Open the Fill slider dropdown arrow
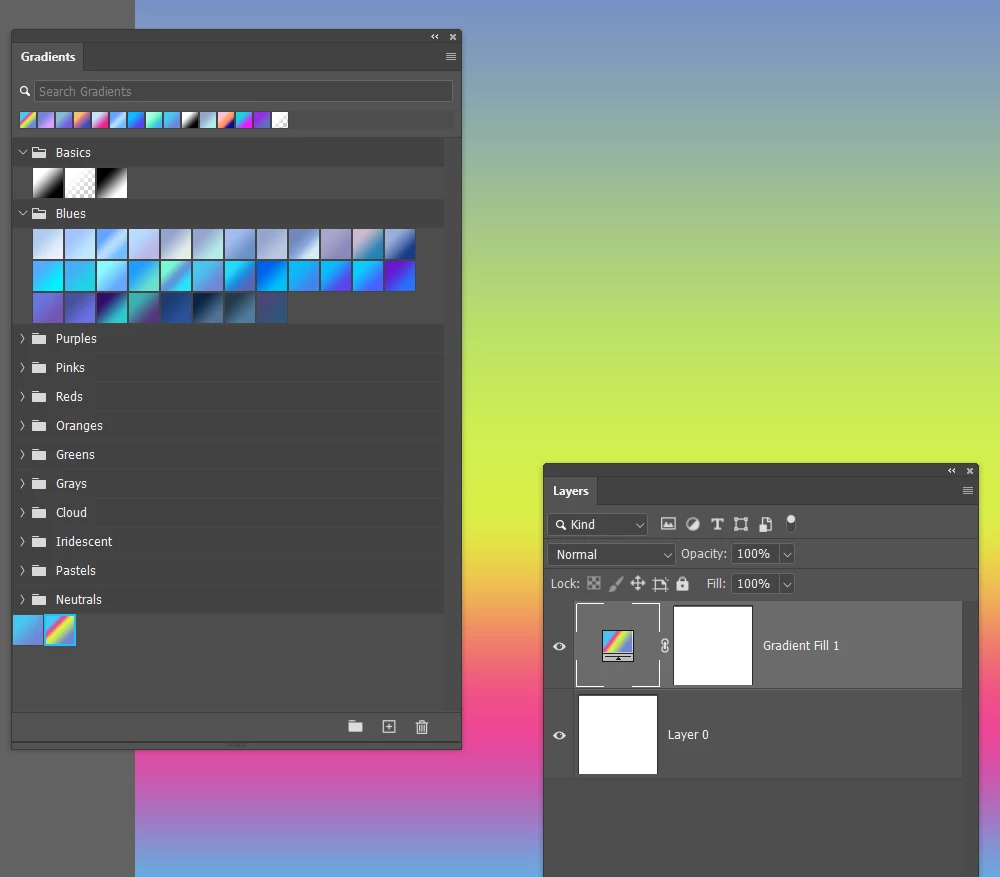This screenshot has width=1000, height=877. pos(787,584)
